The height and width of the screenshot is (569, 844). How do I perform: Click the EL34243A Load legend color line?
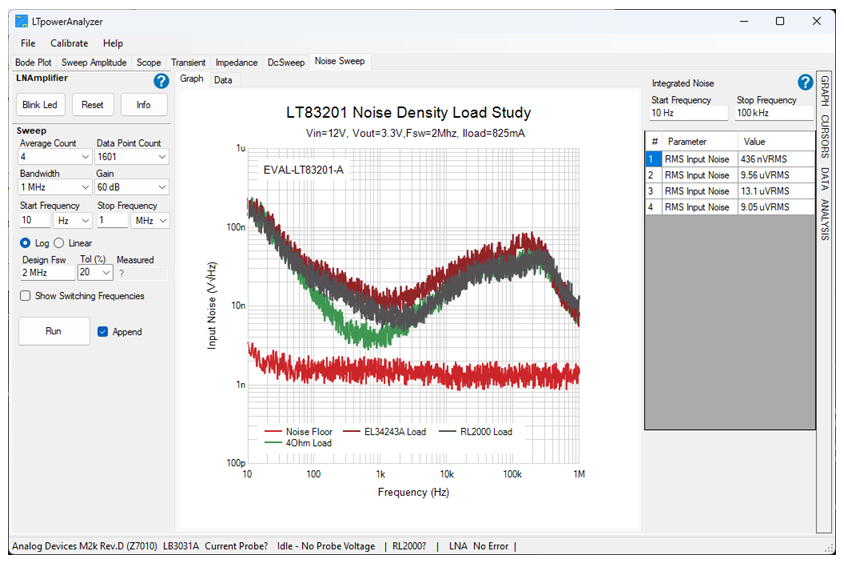pos(351,432)
